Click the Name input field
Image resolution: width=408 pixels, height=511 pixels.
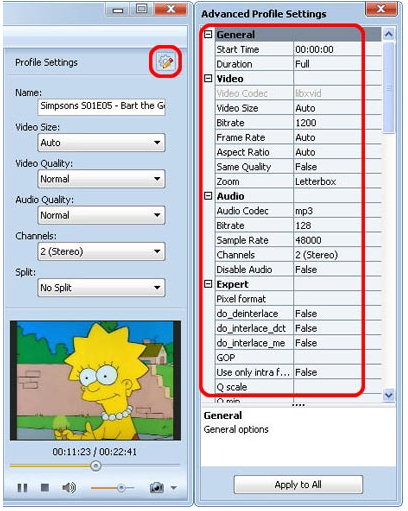pyautogui.click(x=101, y=107)
